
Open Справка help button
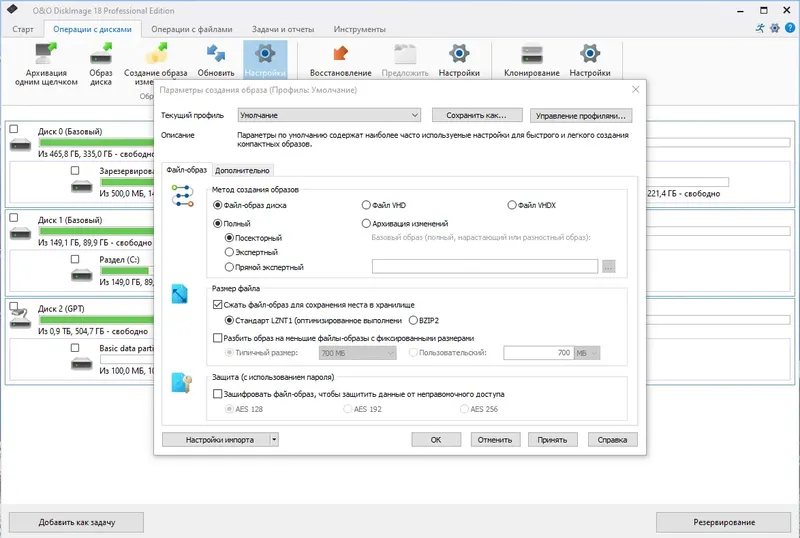point(612,439)
